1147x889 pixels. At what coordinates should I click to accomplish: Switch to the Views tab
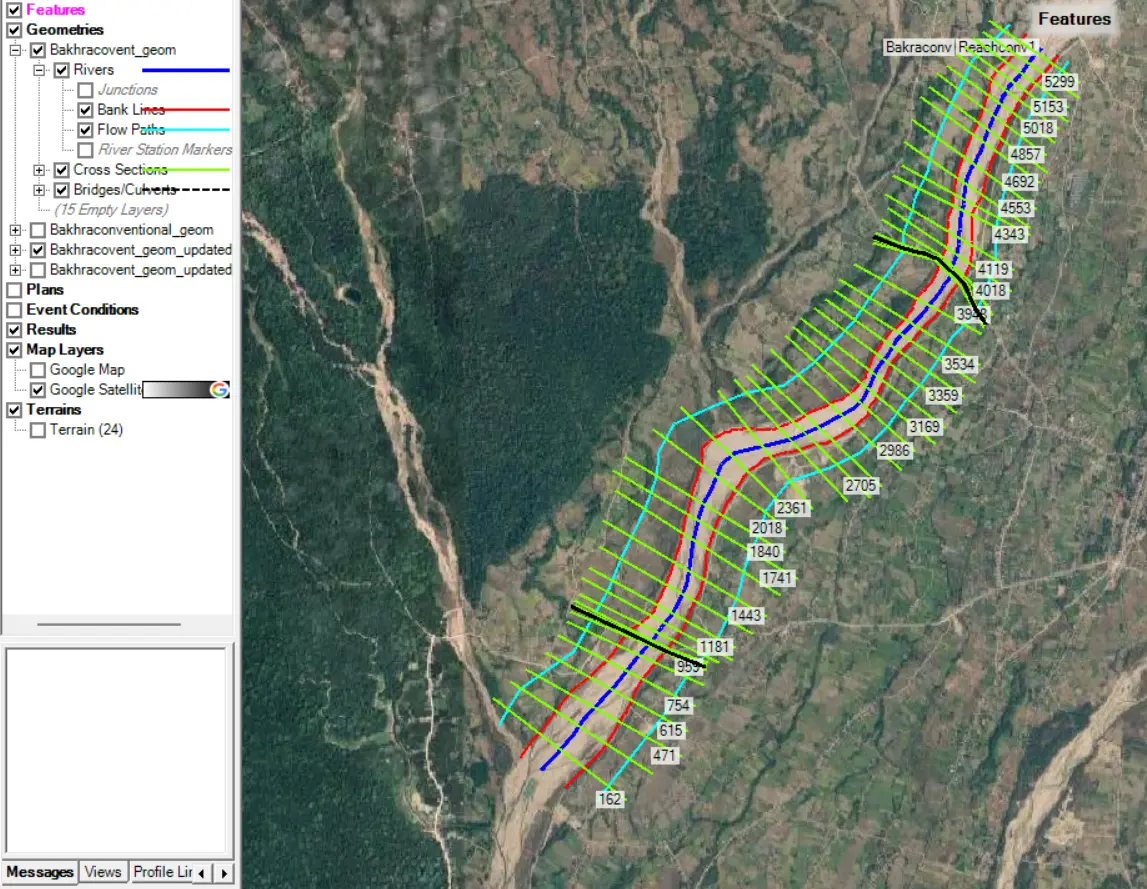coord(102,871)
